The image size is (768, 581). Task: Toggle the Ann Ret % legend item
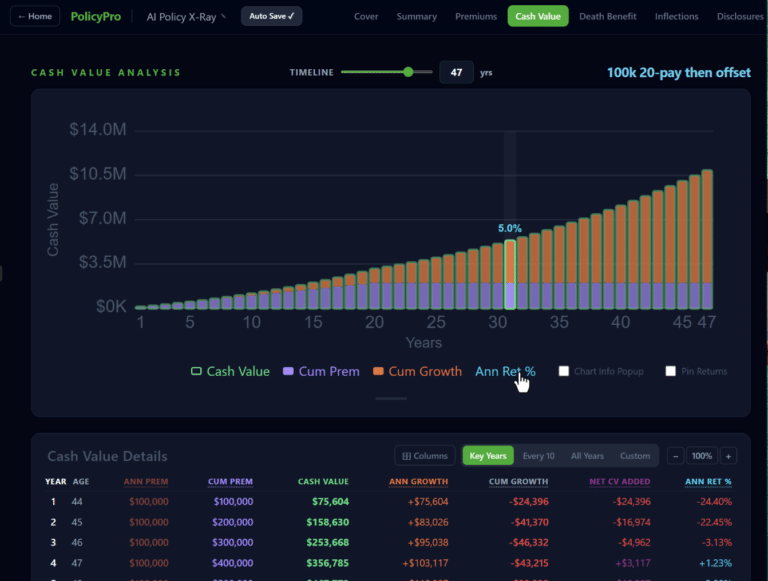point(505,371)
